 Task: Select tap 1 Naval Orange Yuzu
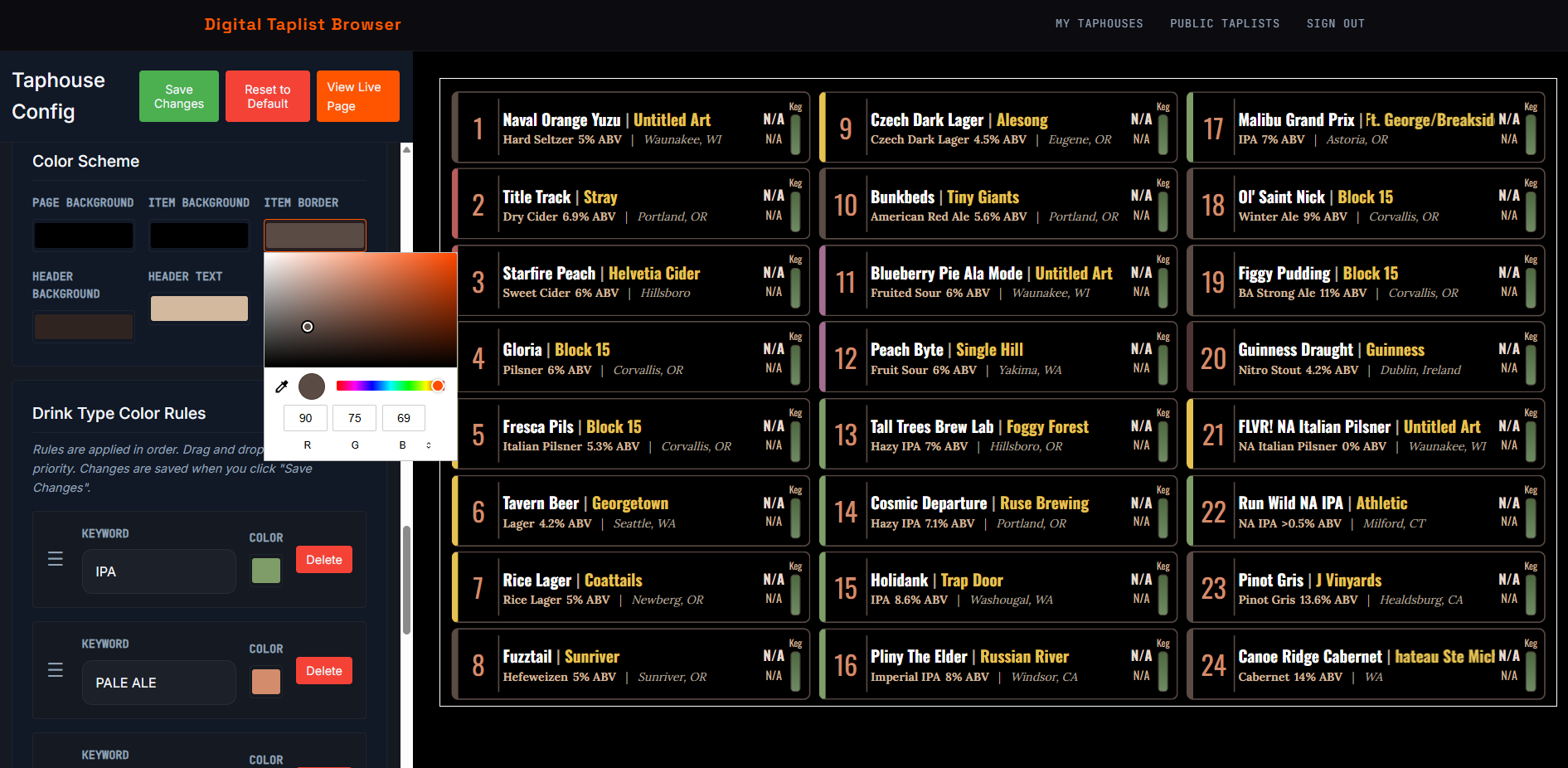point(631,128)
